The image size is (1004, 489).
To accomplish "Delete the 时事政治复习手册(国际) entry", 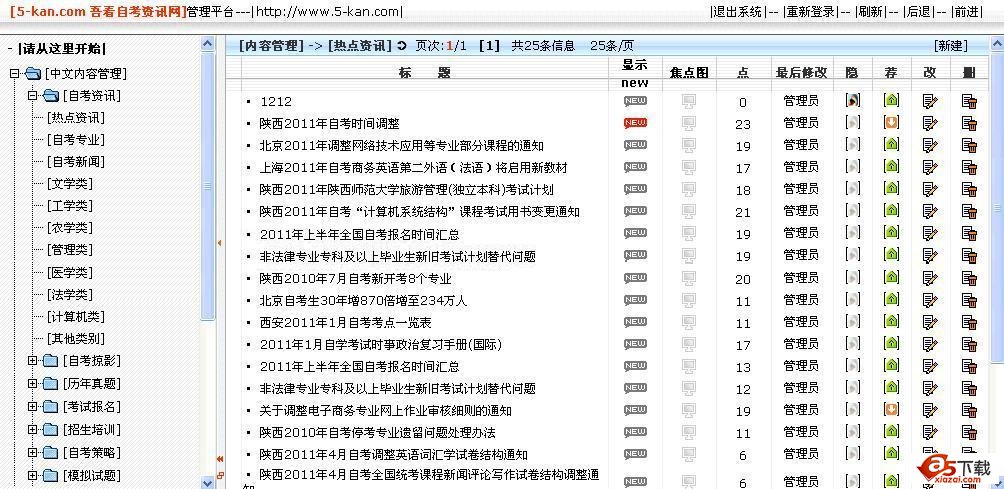I will [x=969, y=344].
